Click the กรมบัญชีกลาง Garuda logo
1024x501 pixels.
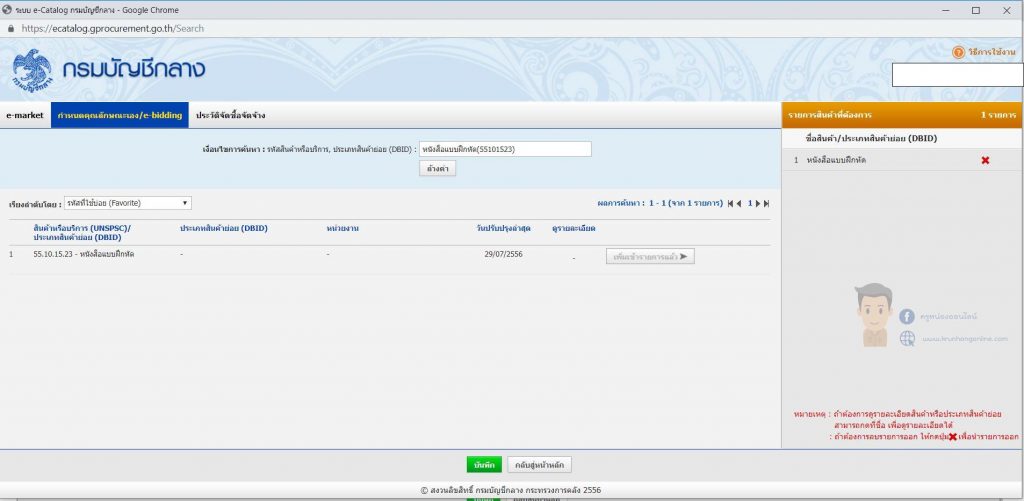pos(32,70)
